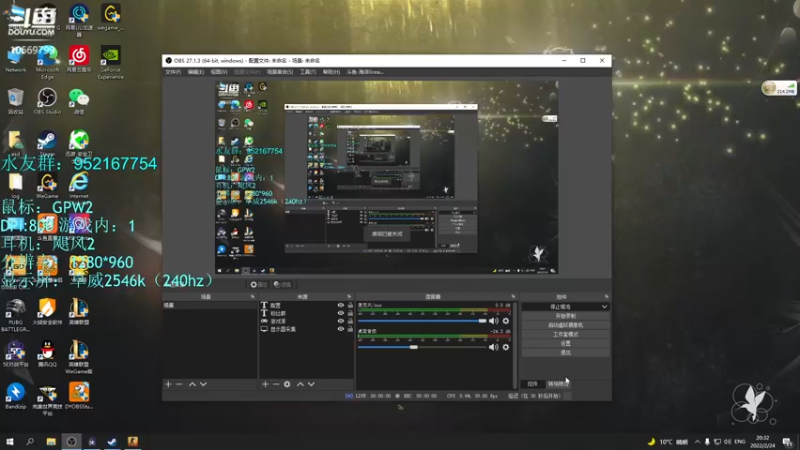Image resolution: width=800 pixels, height=450 pixels.
Task: Pop out the Scenes dock via its header icon
Action: point(252,296)
